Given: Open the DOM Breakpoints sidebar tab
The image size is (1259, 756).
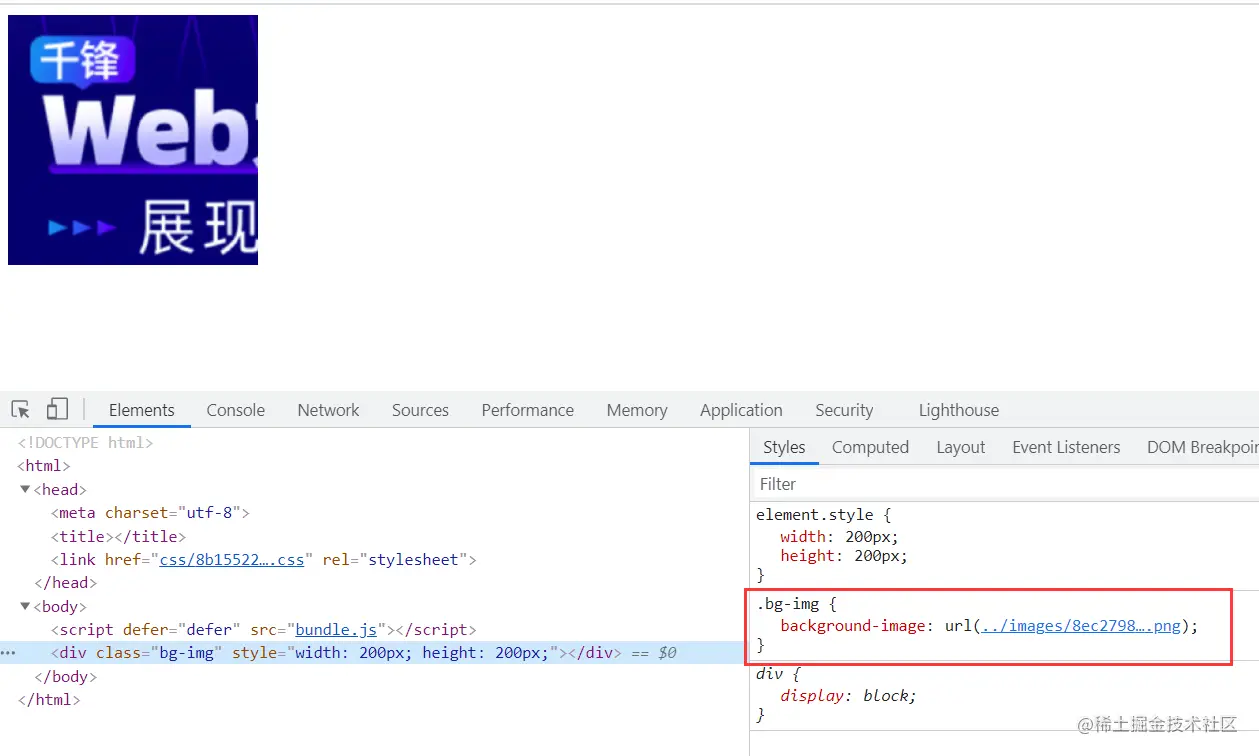Looking at the screenshot, I should click(1202, 447).
